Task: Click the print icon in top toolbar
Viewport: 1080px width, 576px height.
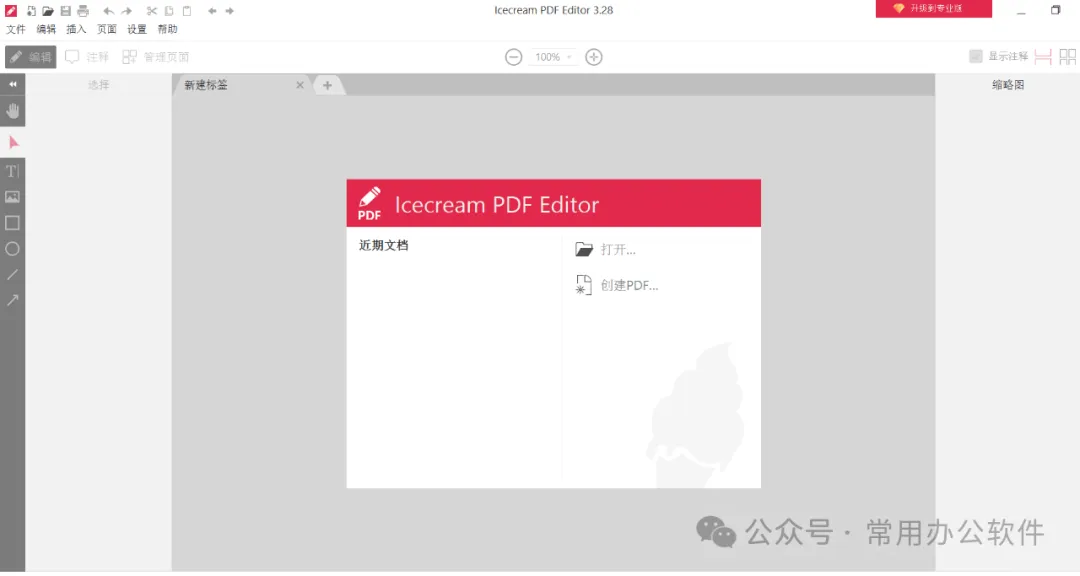Action: point(83,11)
